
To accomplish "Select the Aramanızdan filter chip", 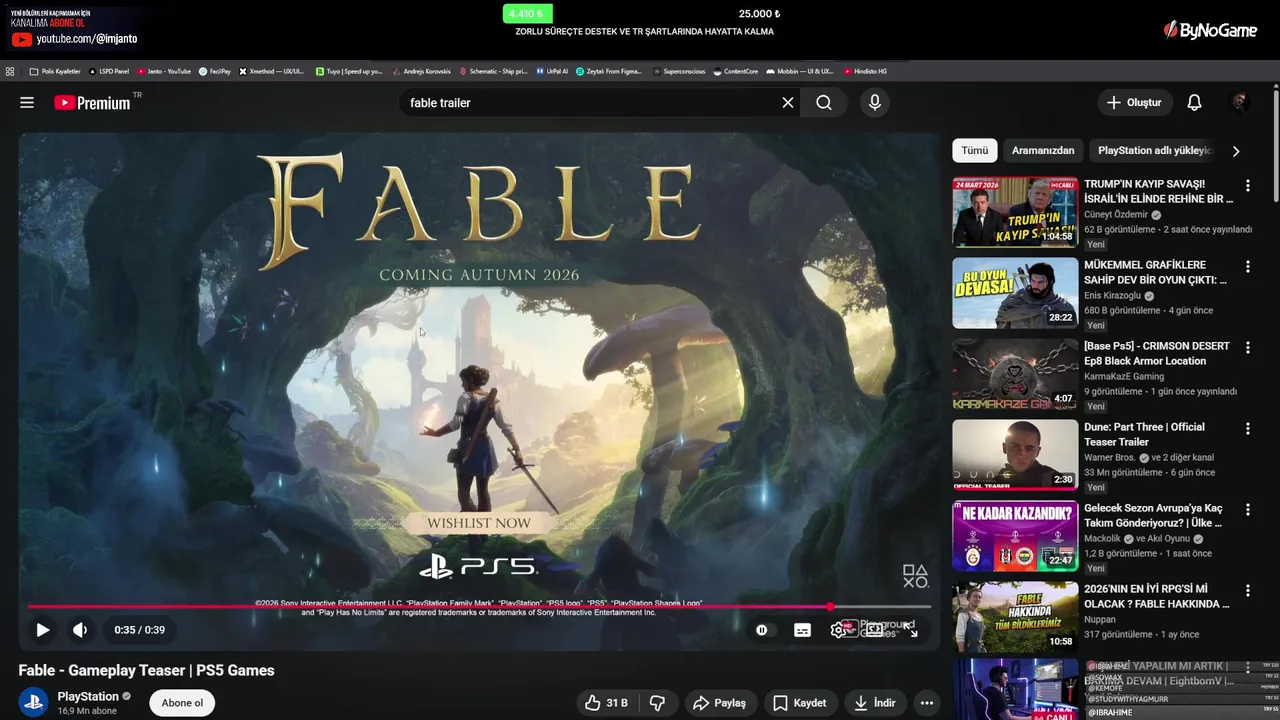I will coord(1043,151).
